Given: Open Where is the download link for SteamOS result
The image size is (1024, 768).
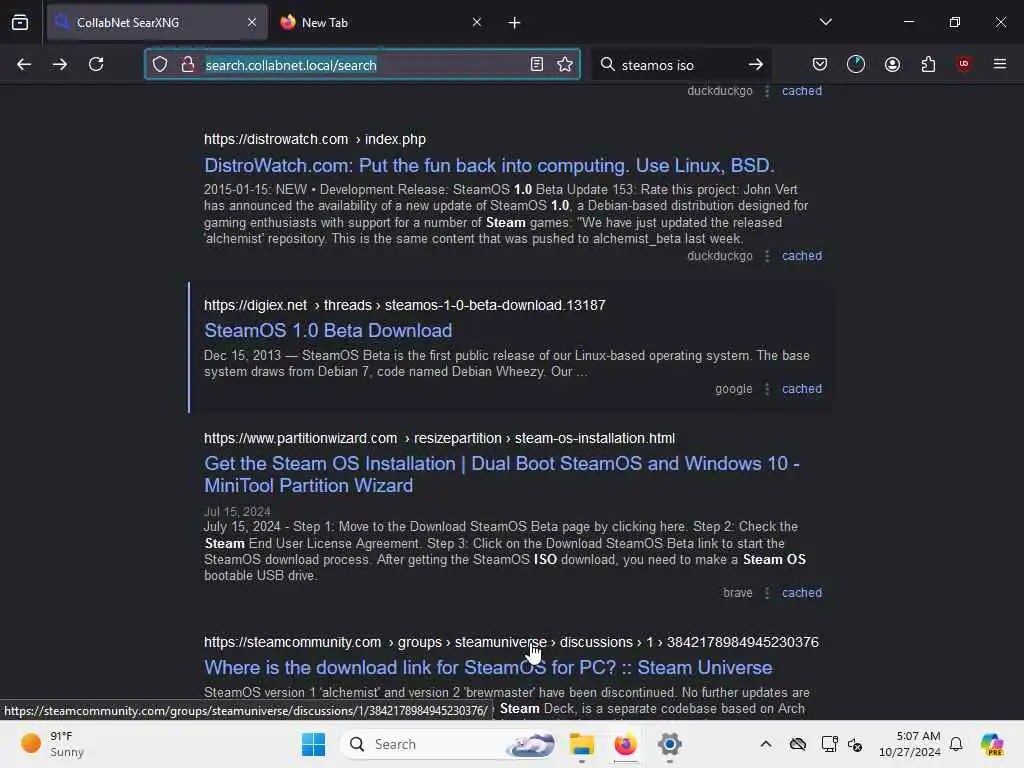Looking at the screenshot, I should 488,667.
